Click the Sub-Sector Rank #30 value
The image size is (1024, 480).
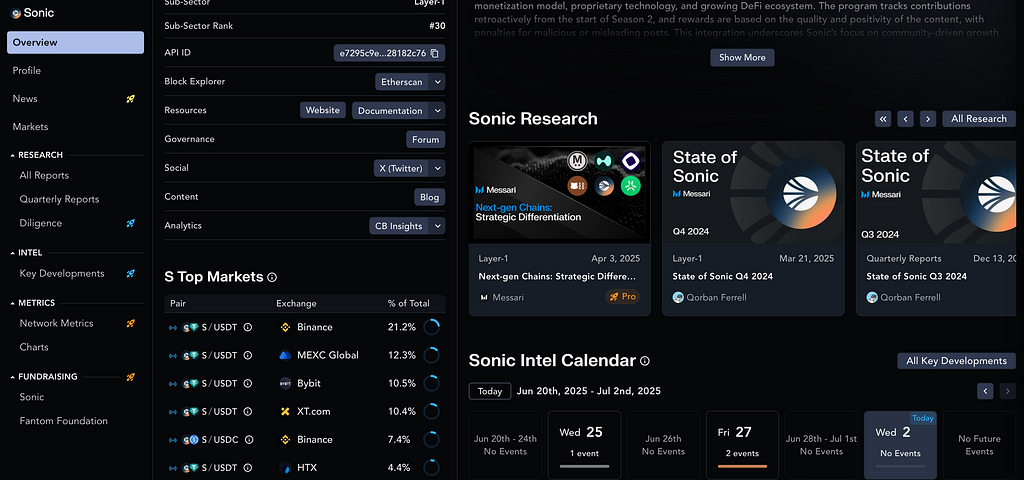(x=437, y=26)
